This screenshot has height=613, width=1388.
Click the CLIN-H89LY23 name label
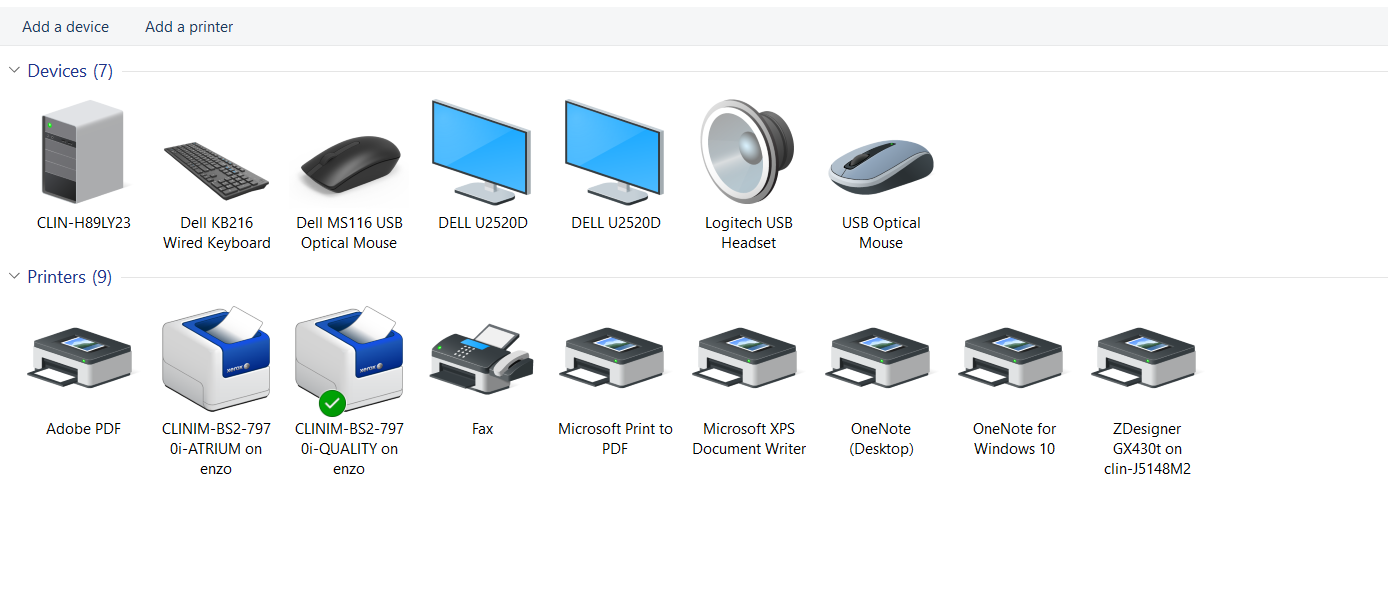84,223
